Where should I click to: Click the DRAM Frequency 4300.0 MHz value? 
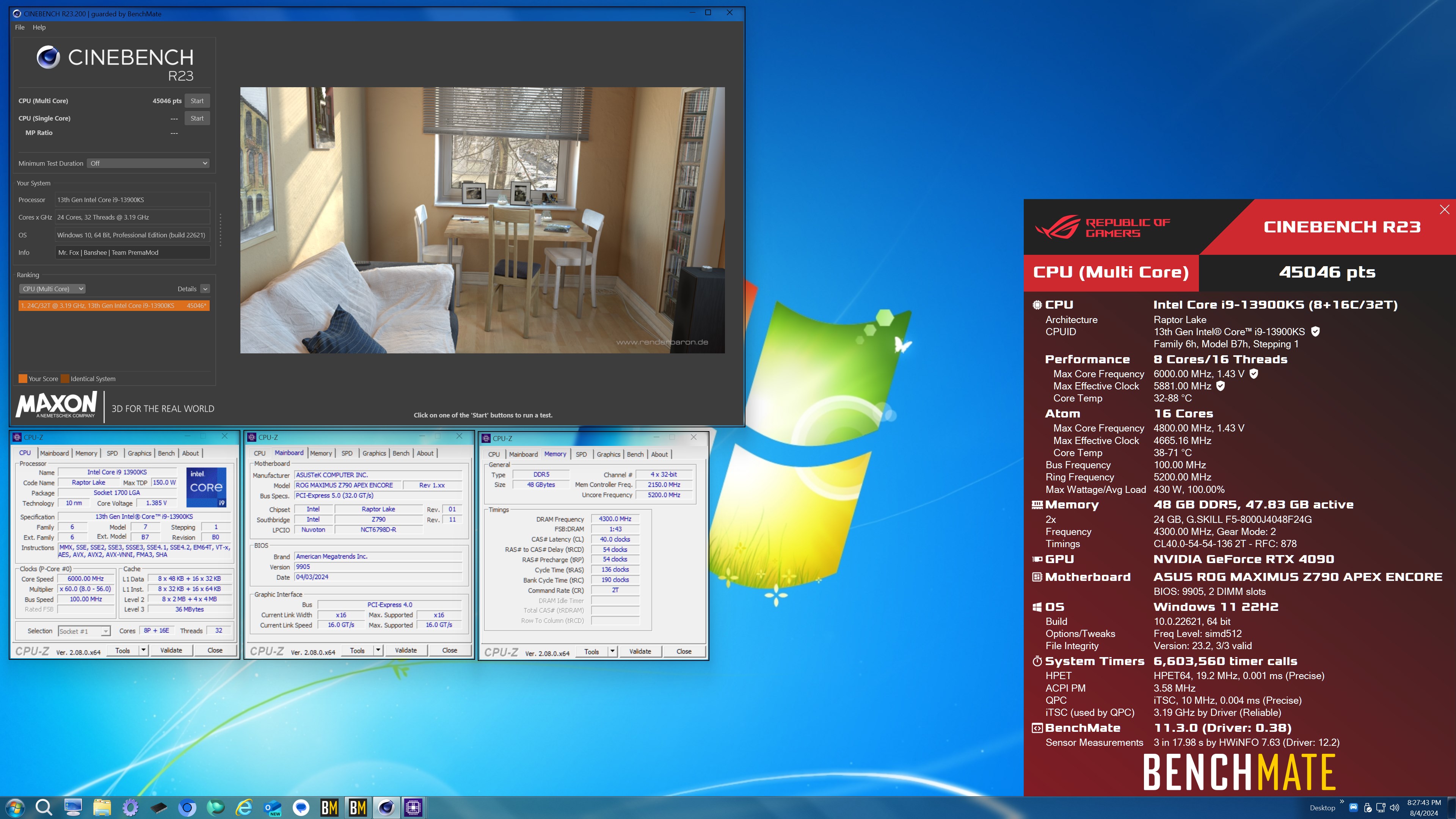click(x=615, y=519)
